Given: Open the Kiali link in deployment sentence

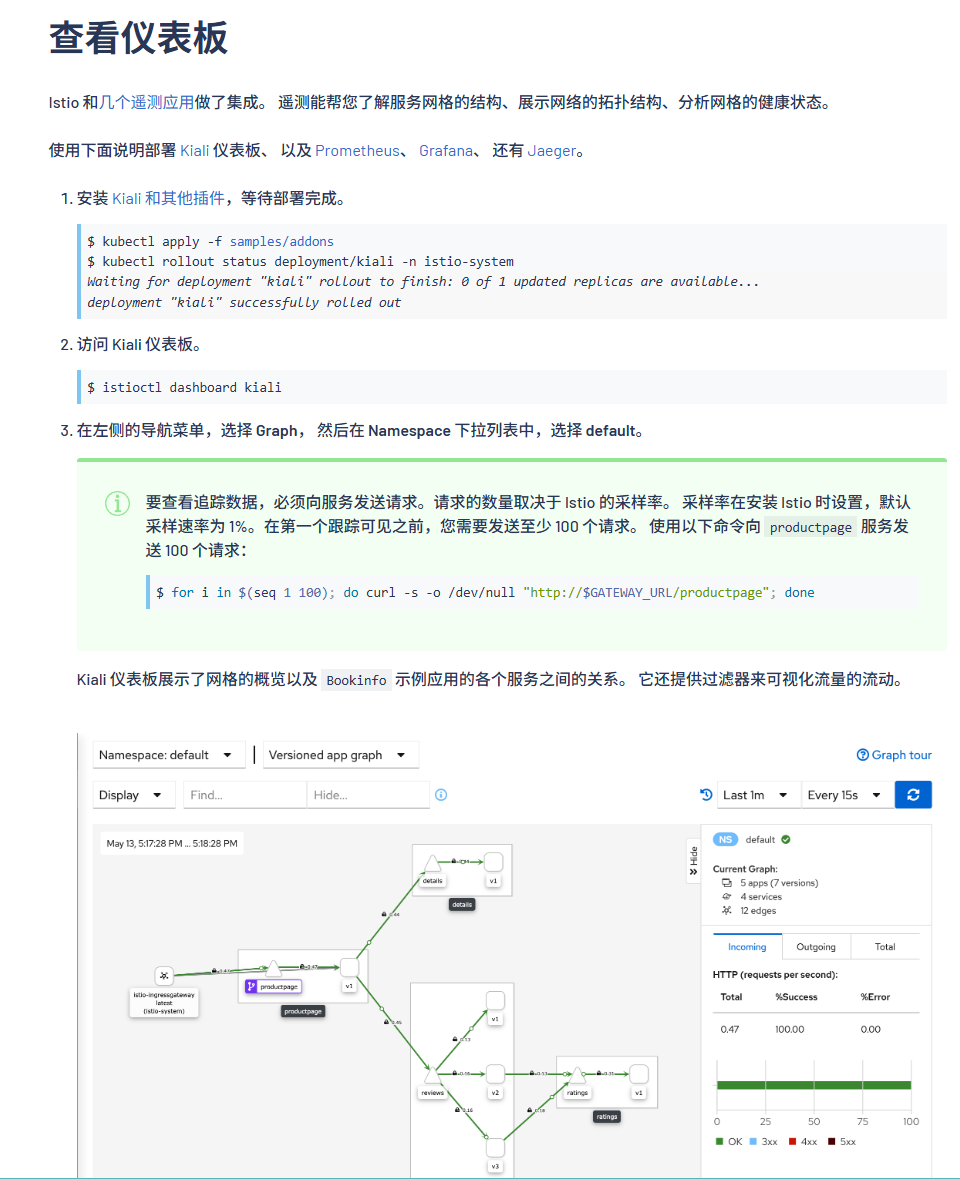Looking at the screenshot, I should [x=195, y=150].
